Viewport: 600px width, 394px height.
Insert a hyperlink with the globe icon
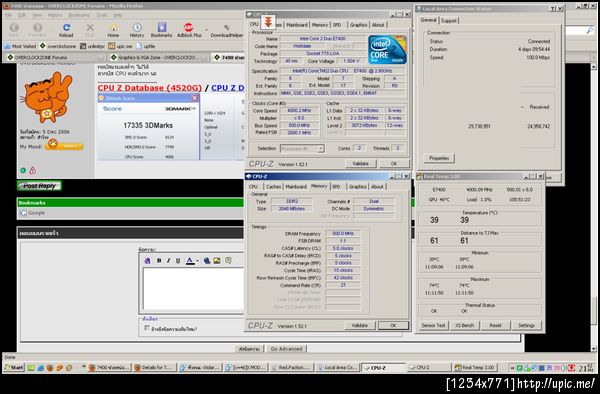207,260
